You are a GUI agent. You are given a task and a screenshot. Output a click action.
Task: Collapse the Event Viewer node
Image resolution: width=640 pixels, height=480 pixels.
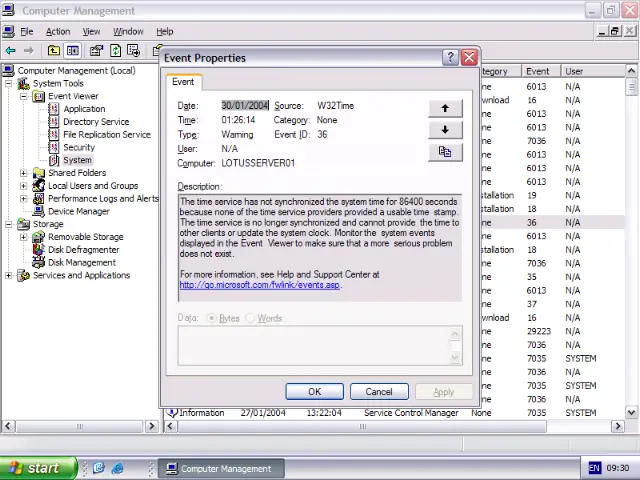click(24, 96)
